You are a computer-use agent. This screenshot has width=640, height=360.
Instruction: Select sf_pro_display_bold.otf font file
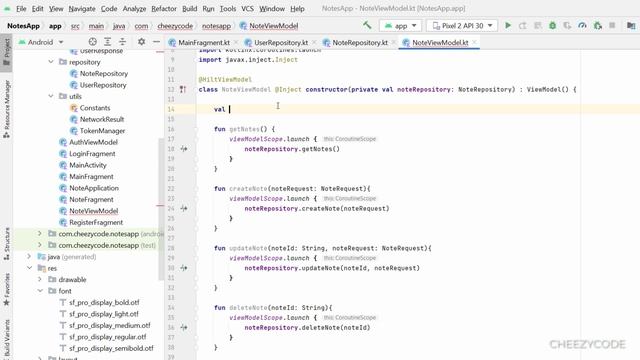click(104, 302)
